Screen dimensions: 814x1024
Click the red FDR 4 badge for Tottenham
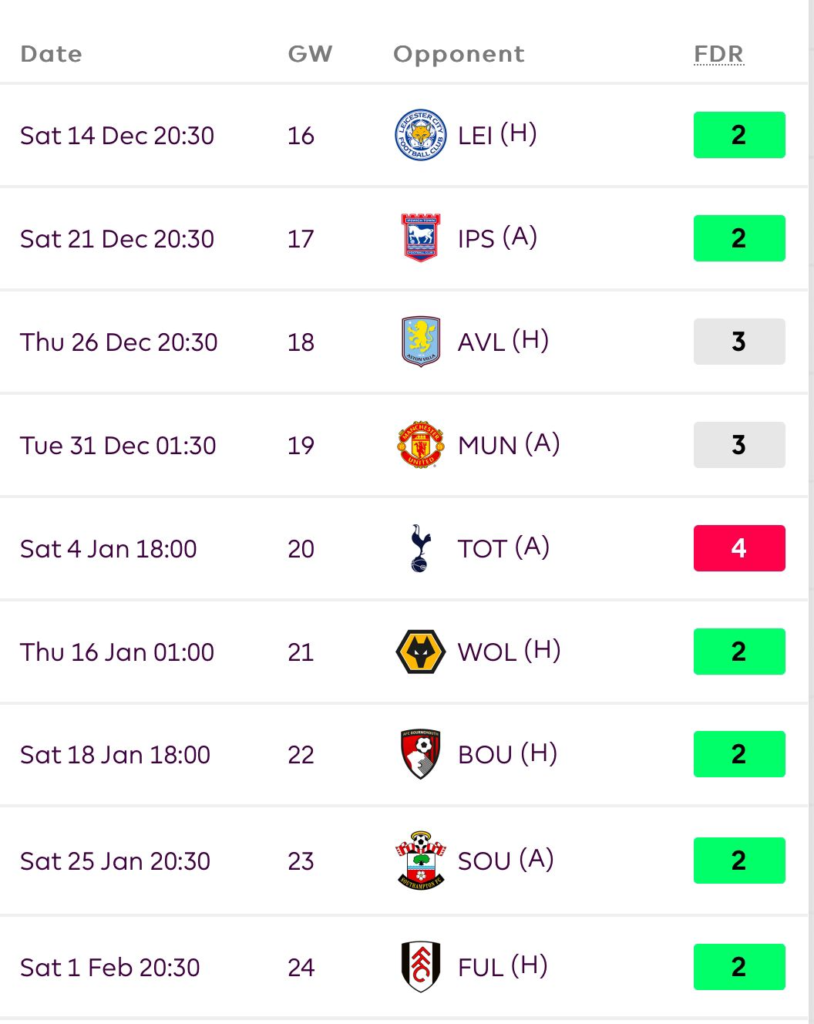pos(739,548)
